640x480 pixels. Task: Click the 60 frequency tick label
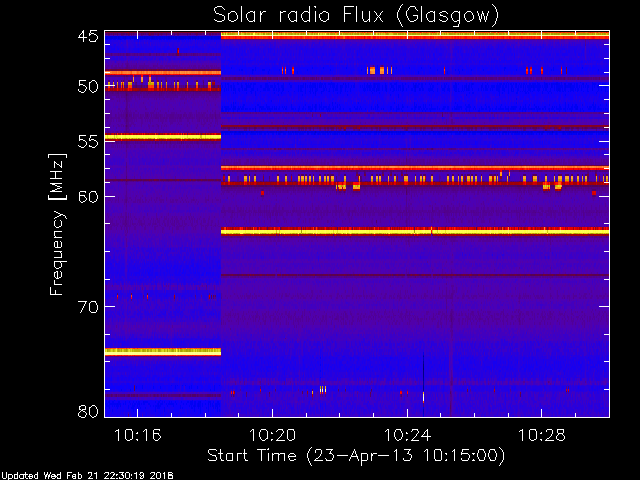tap(88, 197)
